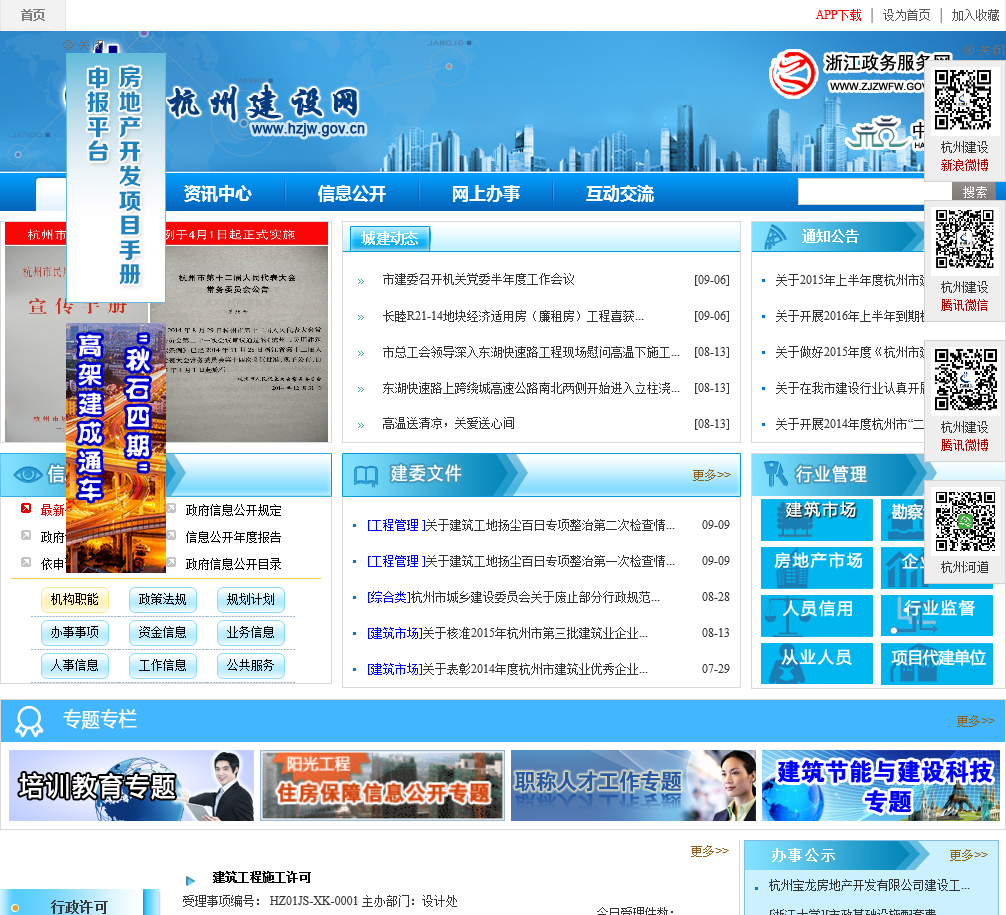Open 从业人员 tile
This screenshot has height=915, width=1006.
coord(817,663)
